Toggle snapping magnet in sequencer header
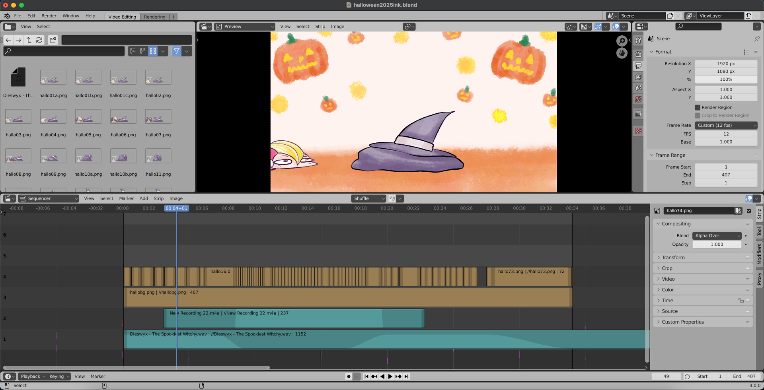Viewport: 764px width, 390px height. (x=392, y=198)
